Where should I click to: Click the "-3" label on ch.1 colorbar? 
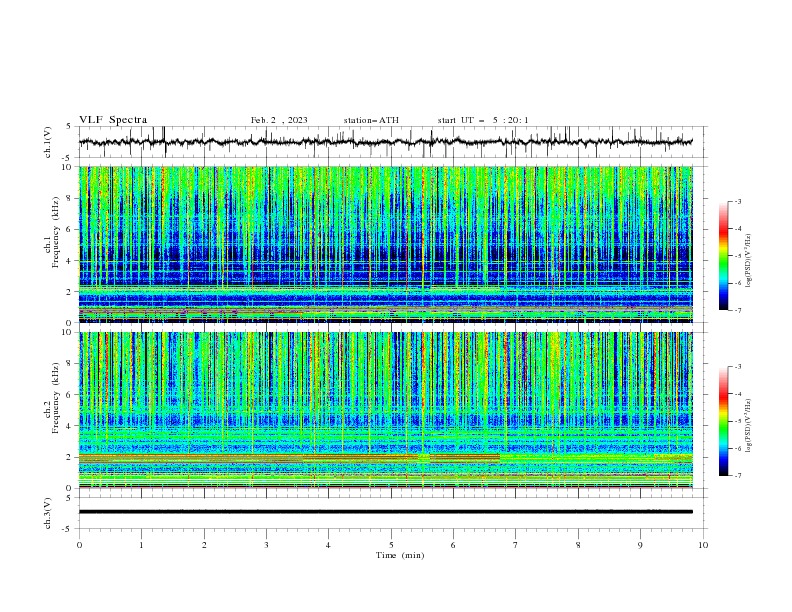(738, 201)
